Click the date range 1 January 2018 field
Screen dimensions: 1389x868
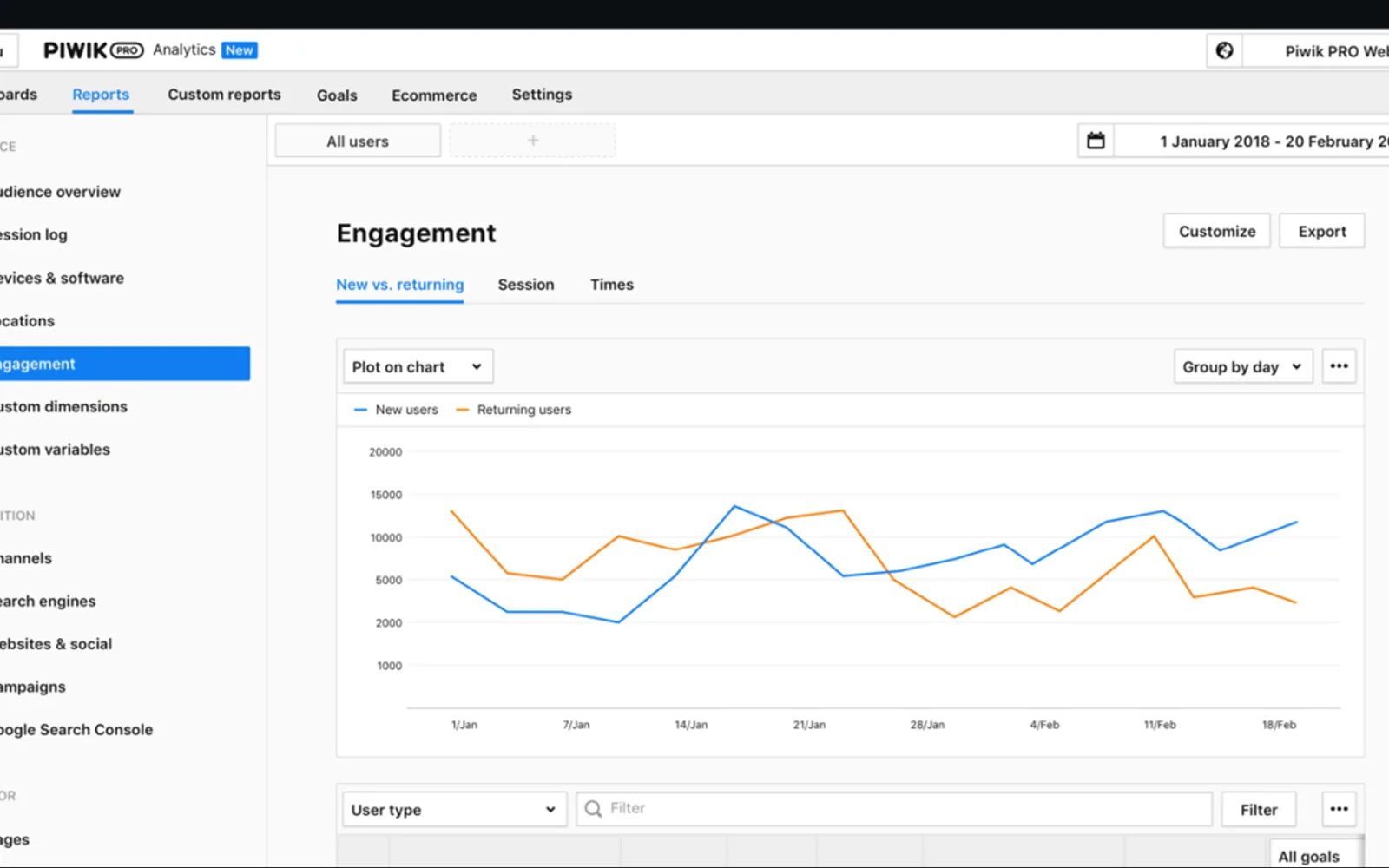[x=1252, y=141]
